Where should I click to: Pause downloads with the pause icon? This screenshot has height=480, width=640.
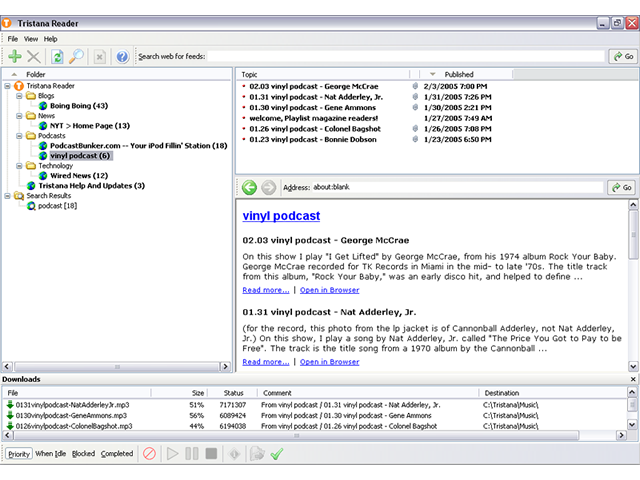click(x=192, y=453)
